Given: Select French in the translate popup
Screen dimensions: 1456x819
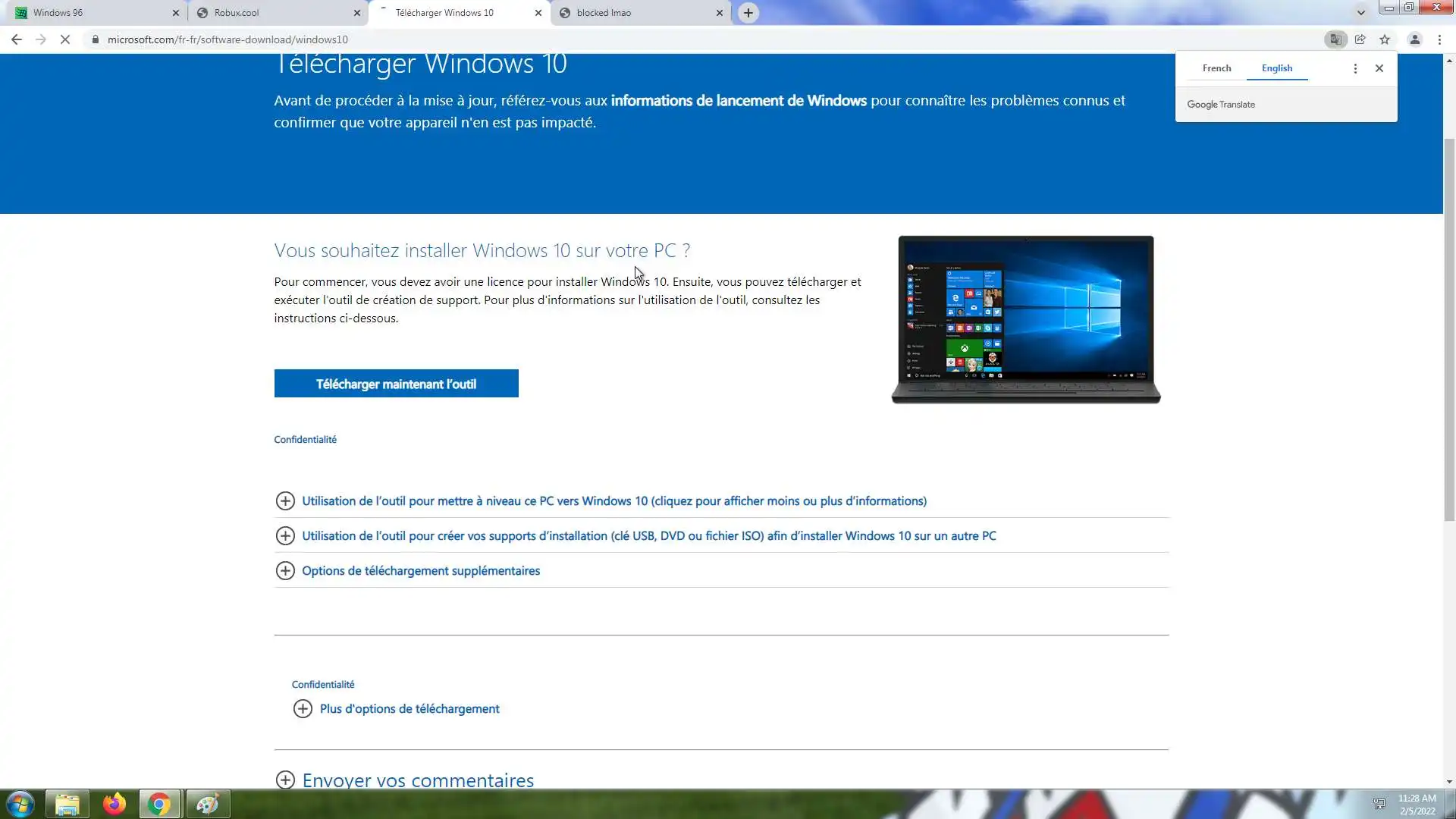Looking at the screenshot, I should [x=1216, y=68].
